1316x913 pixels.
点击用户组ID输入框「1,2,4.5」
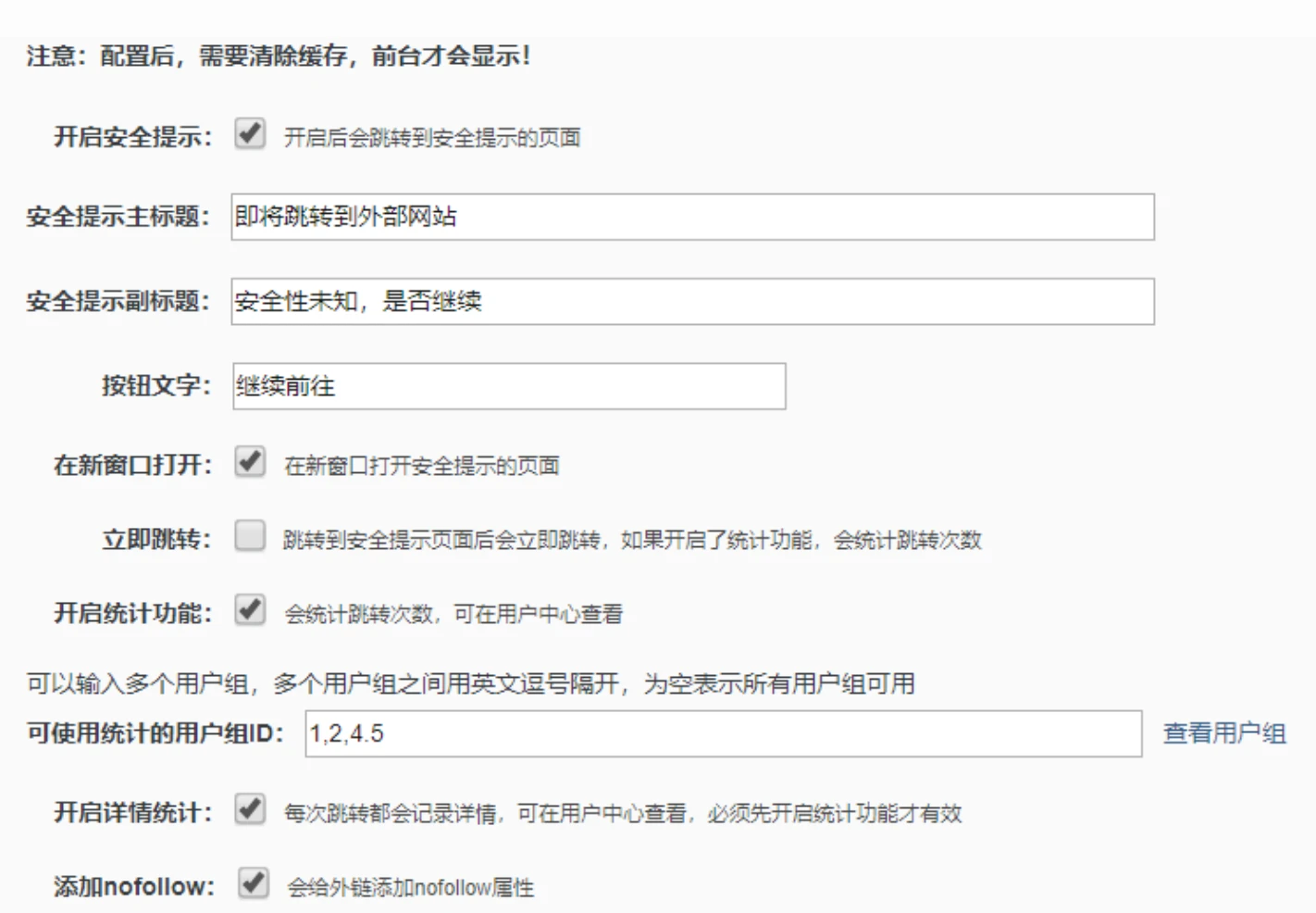coord(648,734)
